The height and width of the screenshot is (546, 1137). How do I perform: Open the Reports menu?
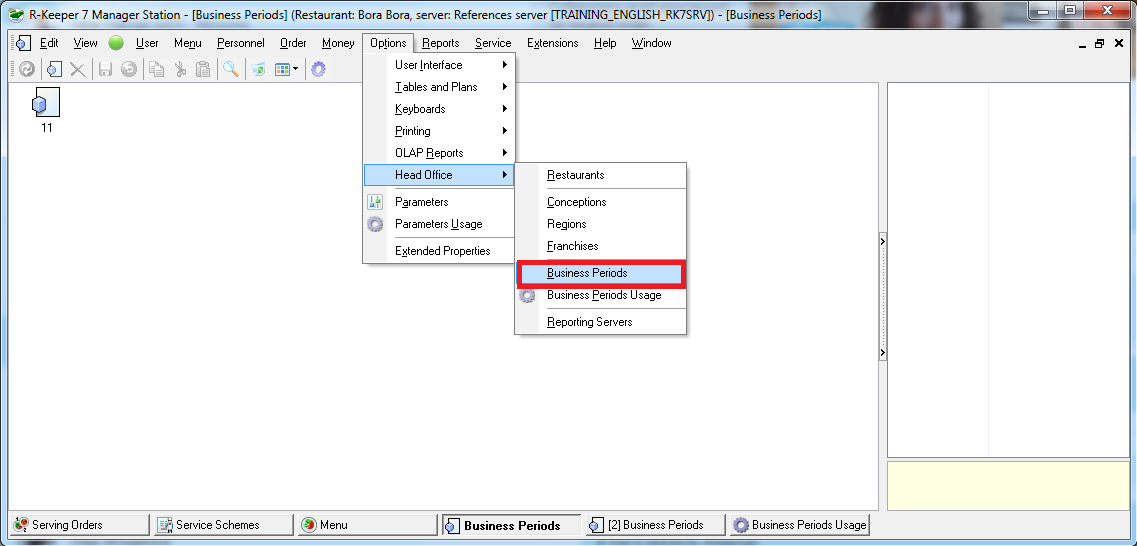[441, 43]
